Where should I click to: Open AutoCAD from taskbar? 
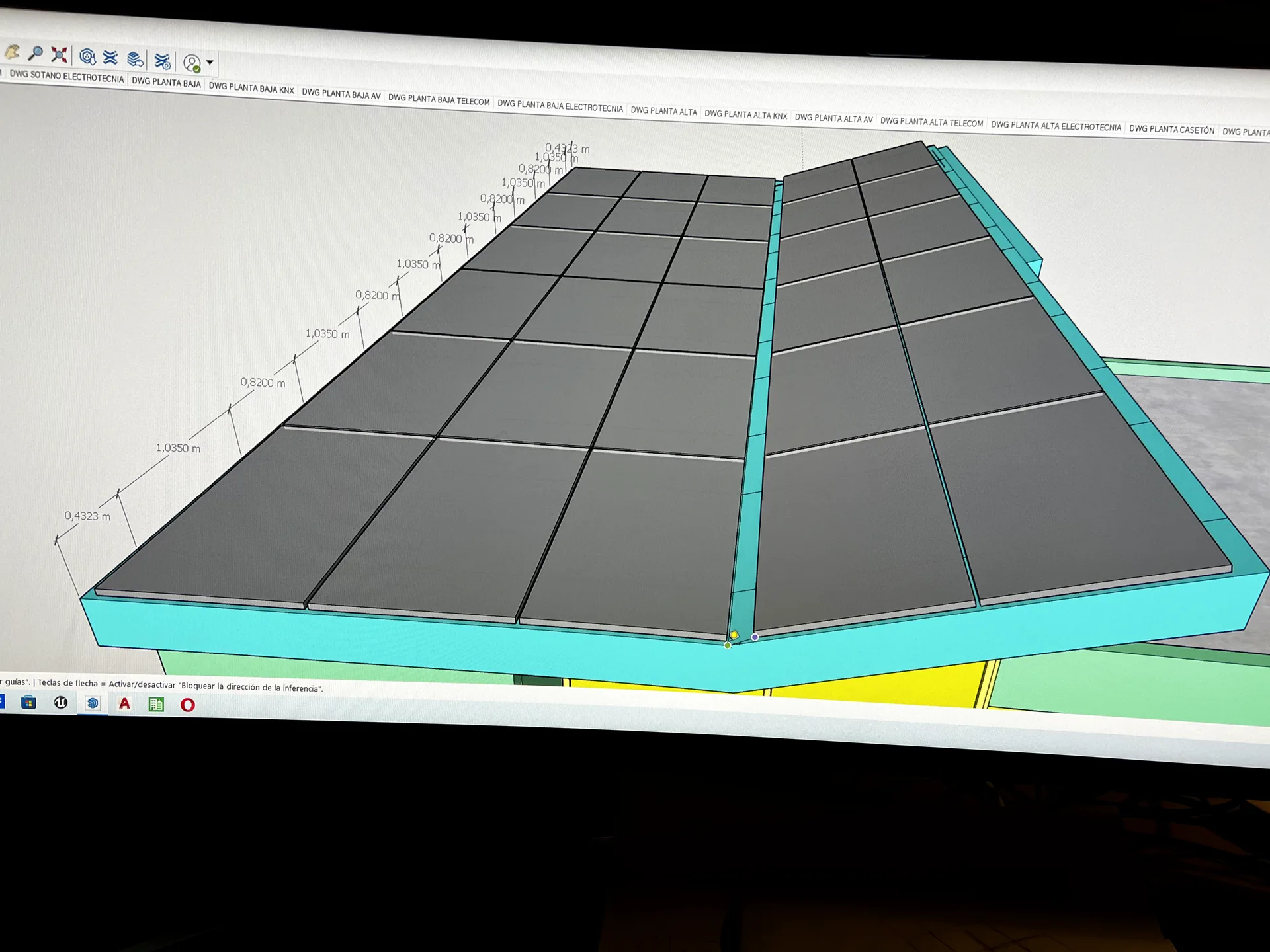coord(124,704)
